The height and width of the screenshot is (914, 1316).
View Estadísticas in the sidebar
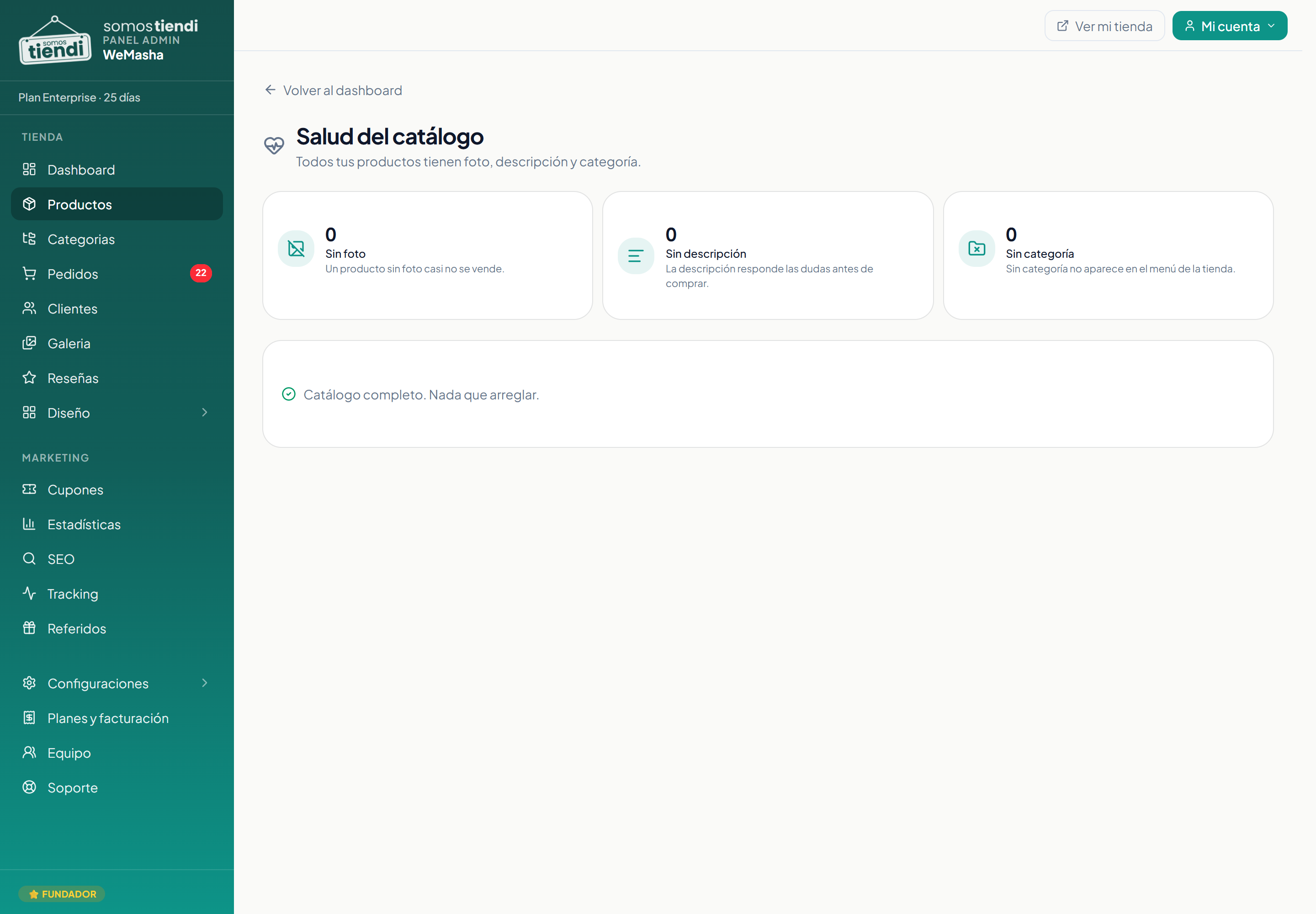[x=117, y=524]
